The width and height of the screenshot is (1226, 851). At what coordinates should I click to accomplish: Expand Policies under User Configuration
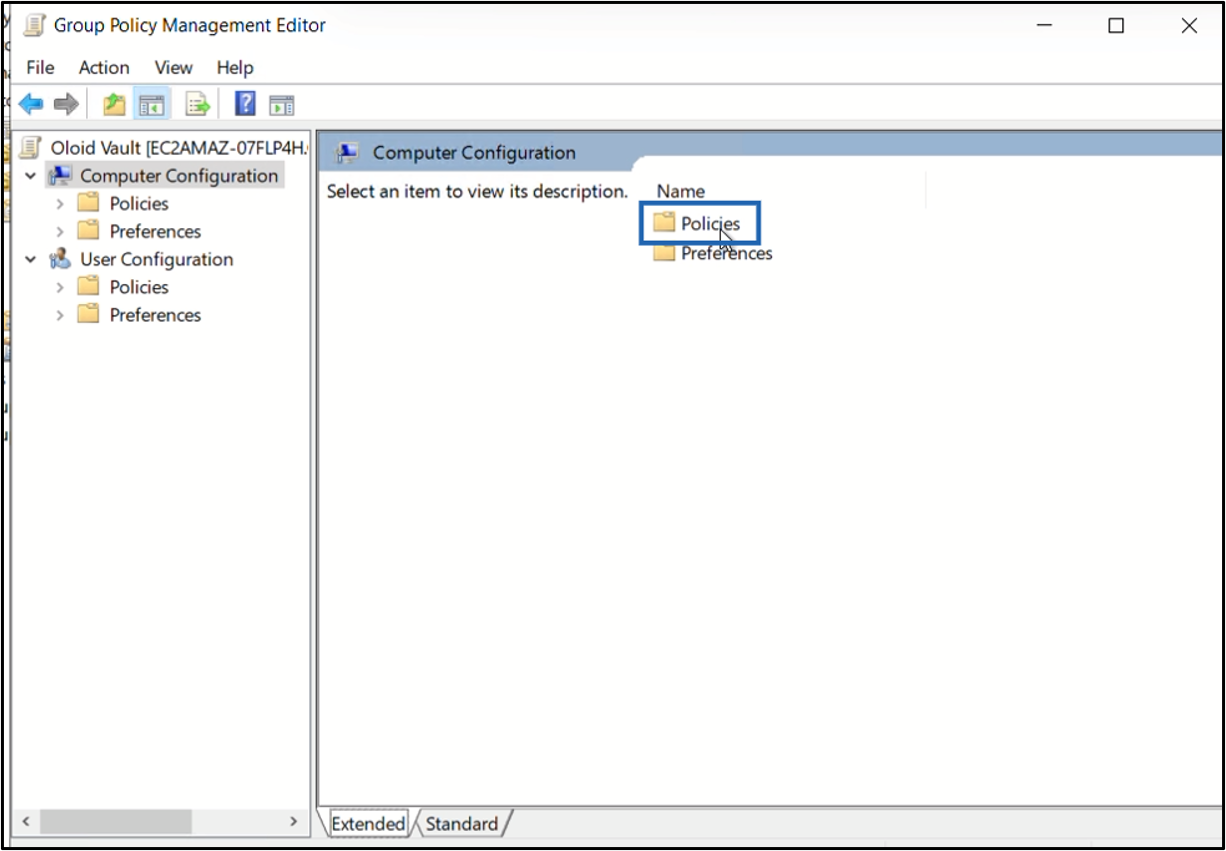coord(60,288)
